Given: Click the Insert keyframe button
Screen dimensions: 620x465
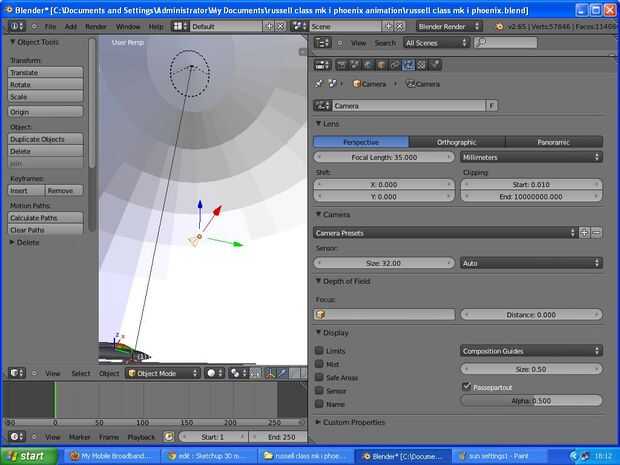Looking at the screenshot, I should (26, 190).
